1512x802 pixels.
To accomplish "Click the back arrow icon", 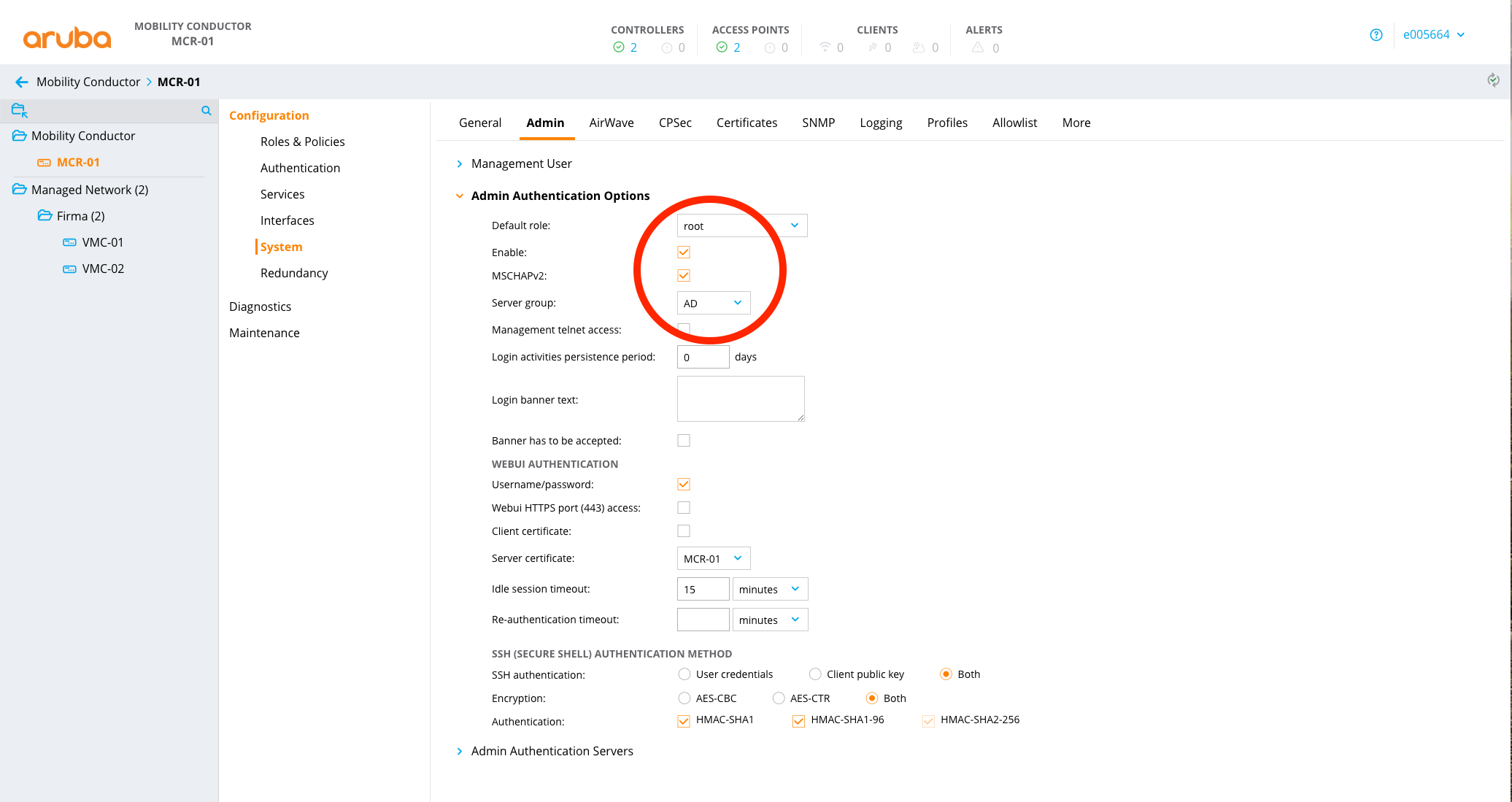I will [21, 82].
